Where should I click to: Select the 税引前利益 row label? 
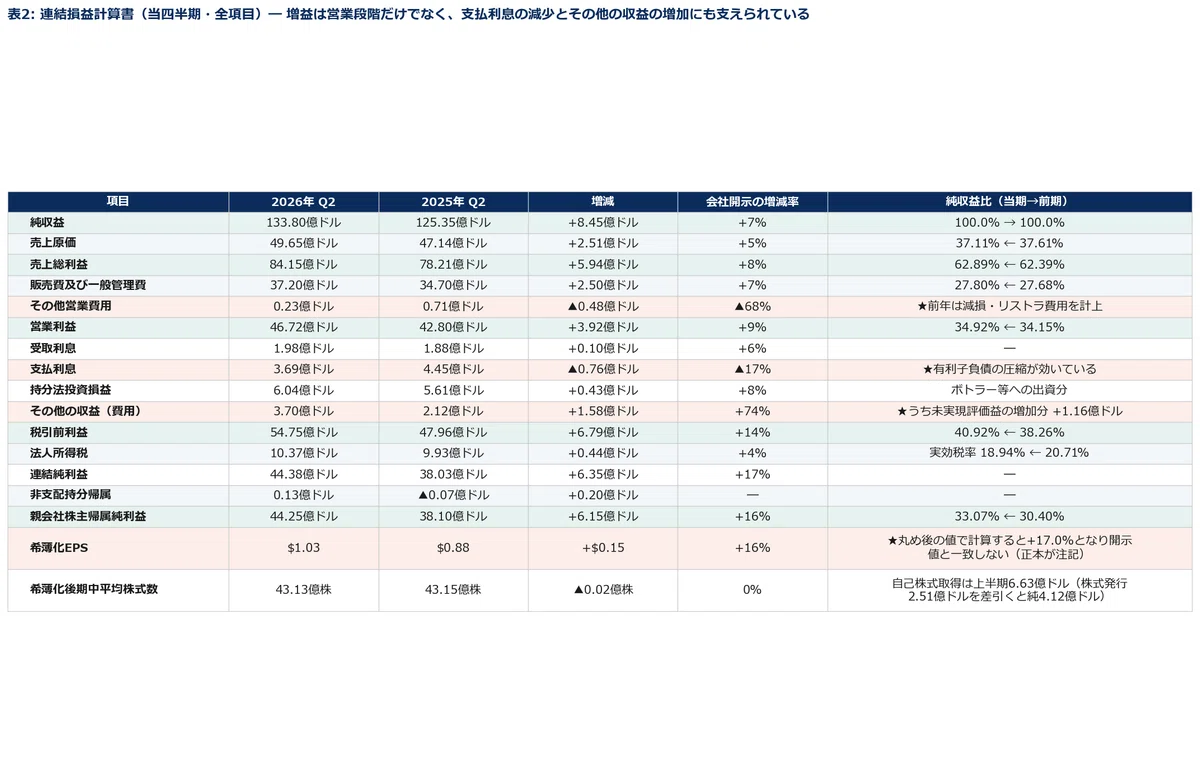(59, 432)
